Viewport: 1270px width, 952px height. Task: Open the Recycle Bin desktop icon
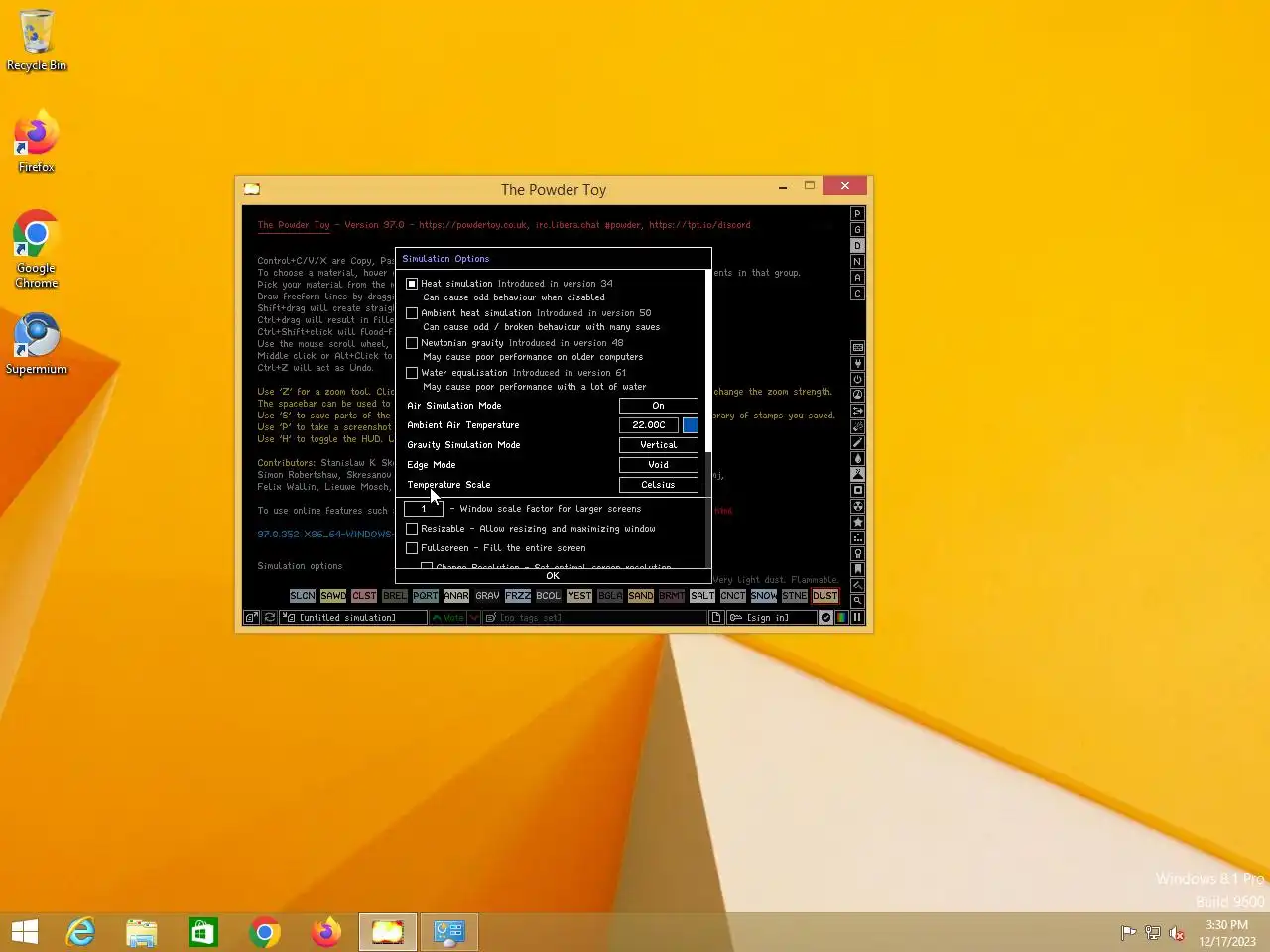(37, 41)
